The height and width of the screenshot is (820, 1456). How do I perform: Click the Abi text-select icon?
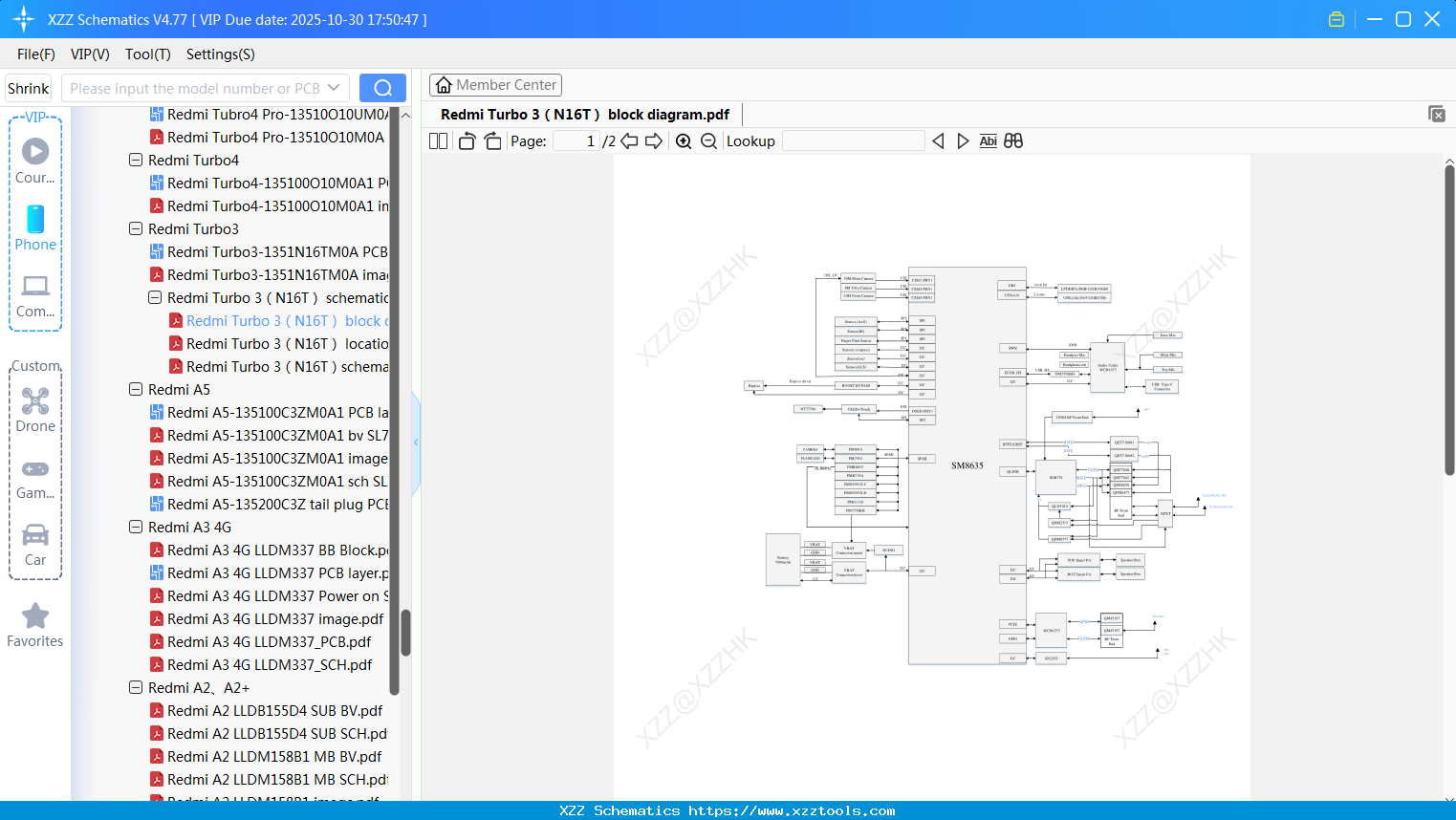pyautogui.click(x=988, y=140)
